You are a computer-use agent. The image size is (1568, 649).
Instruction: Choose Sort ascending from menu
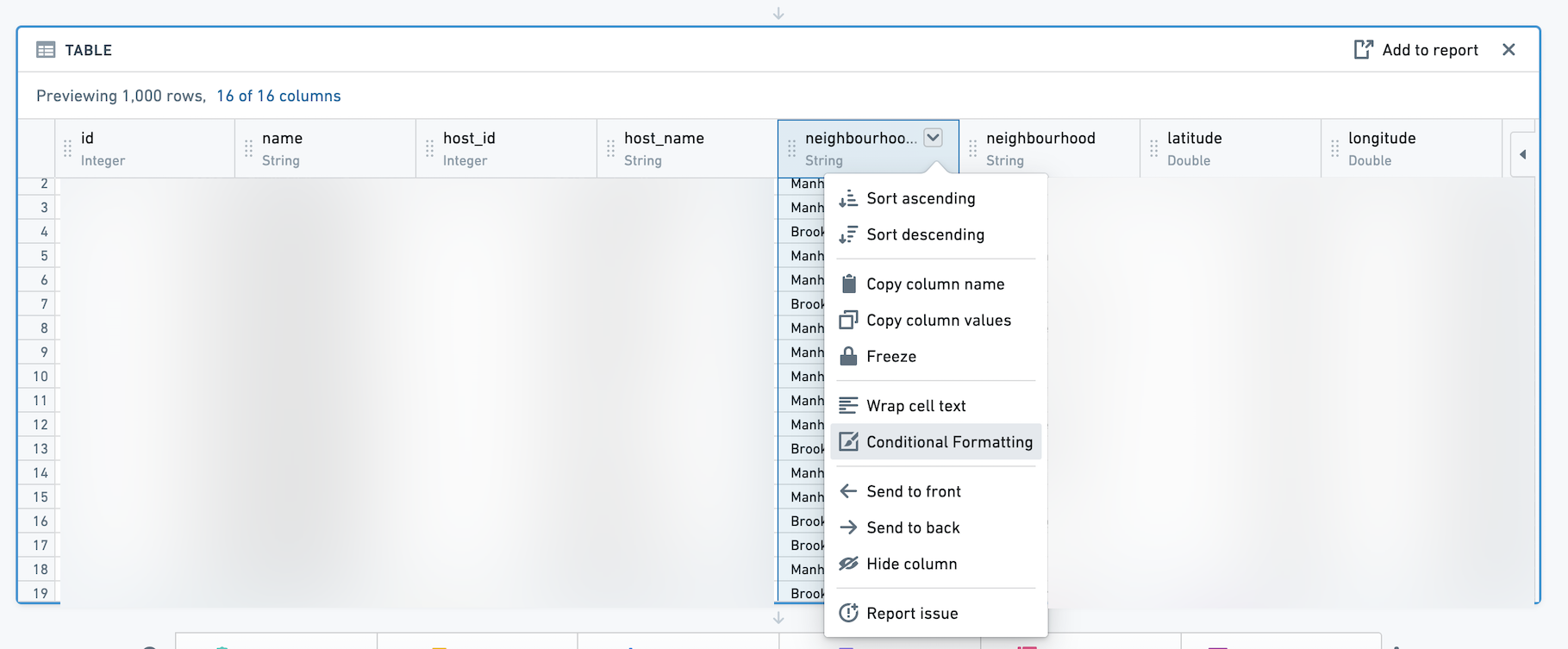[936, 198]
